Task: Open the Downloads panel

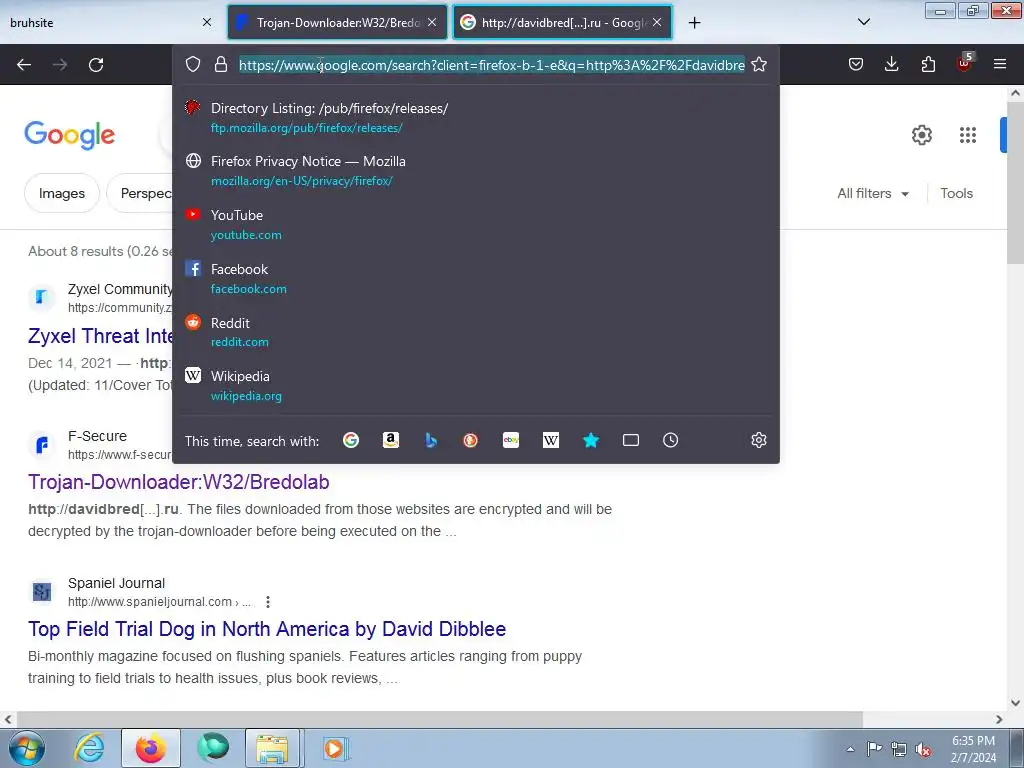Action: 891,64
